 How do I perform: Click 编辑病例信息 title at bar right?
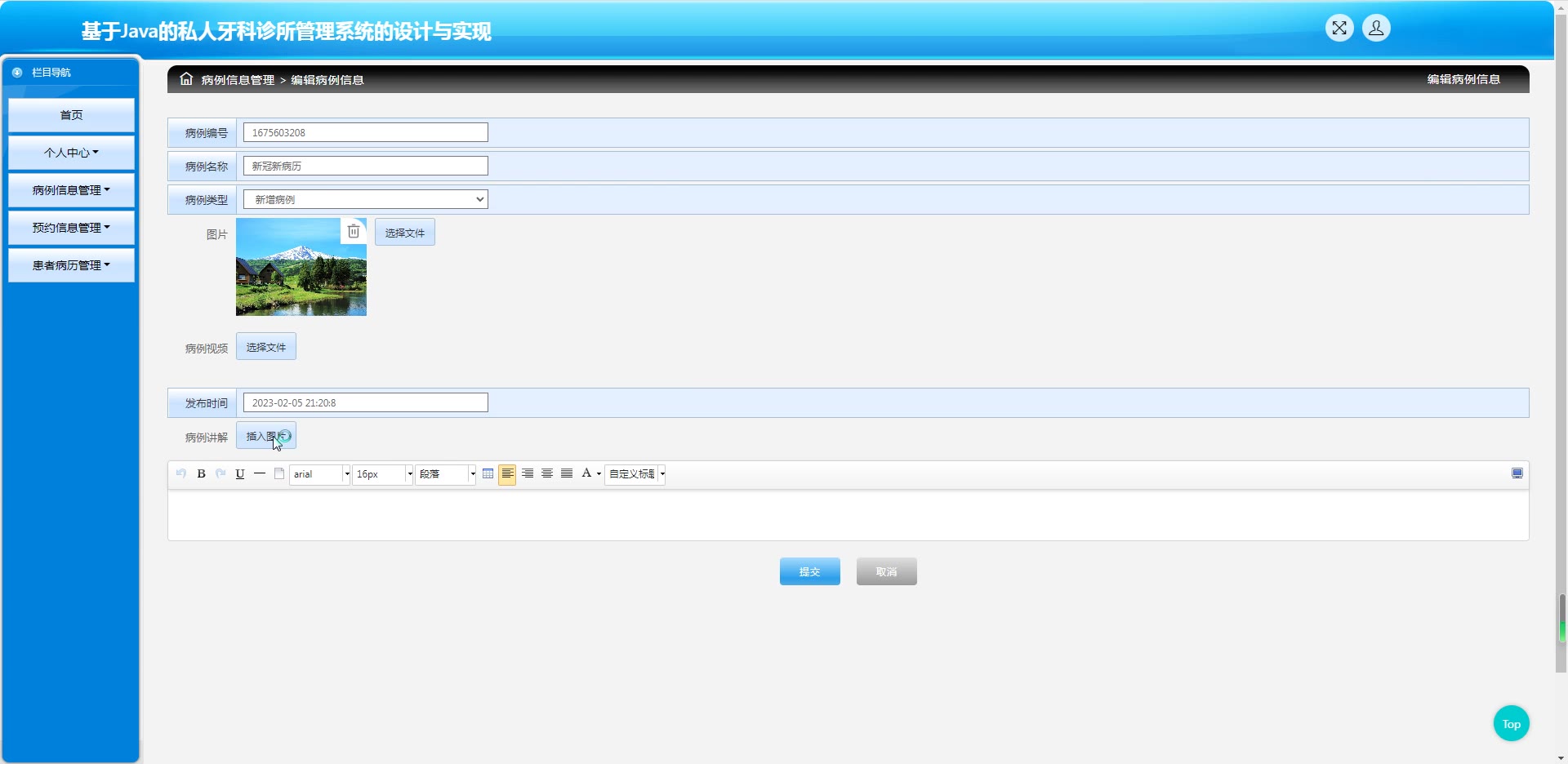pos(1463,79)
